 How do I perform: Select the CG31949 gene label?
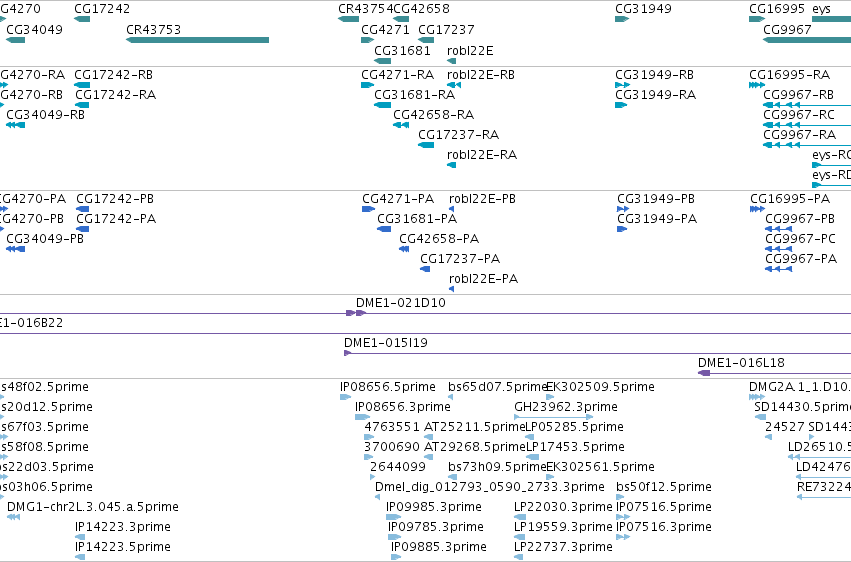coord(643,9)
